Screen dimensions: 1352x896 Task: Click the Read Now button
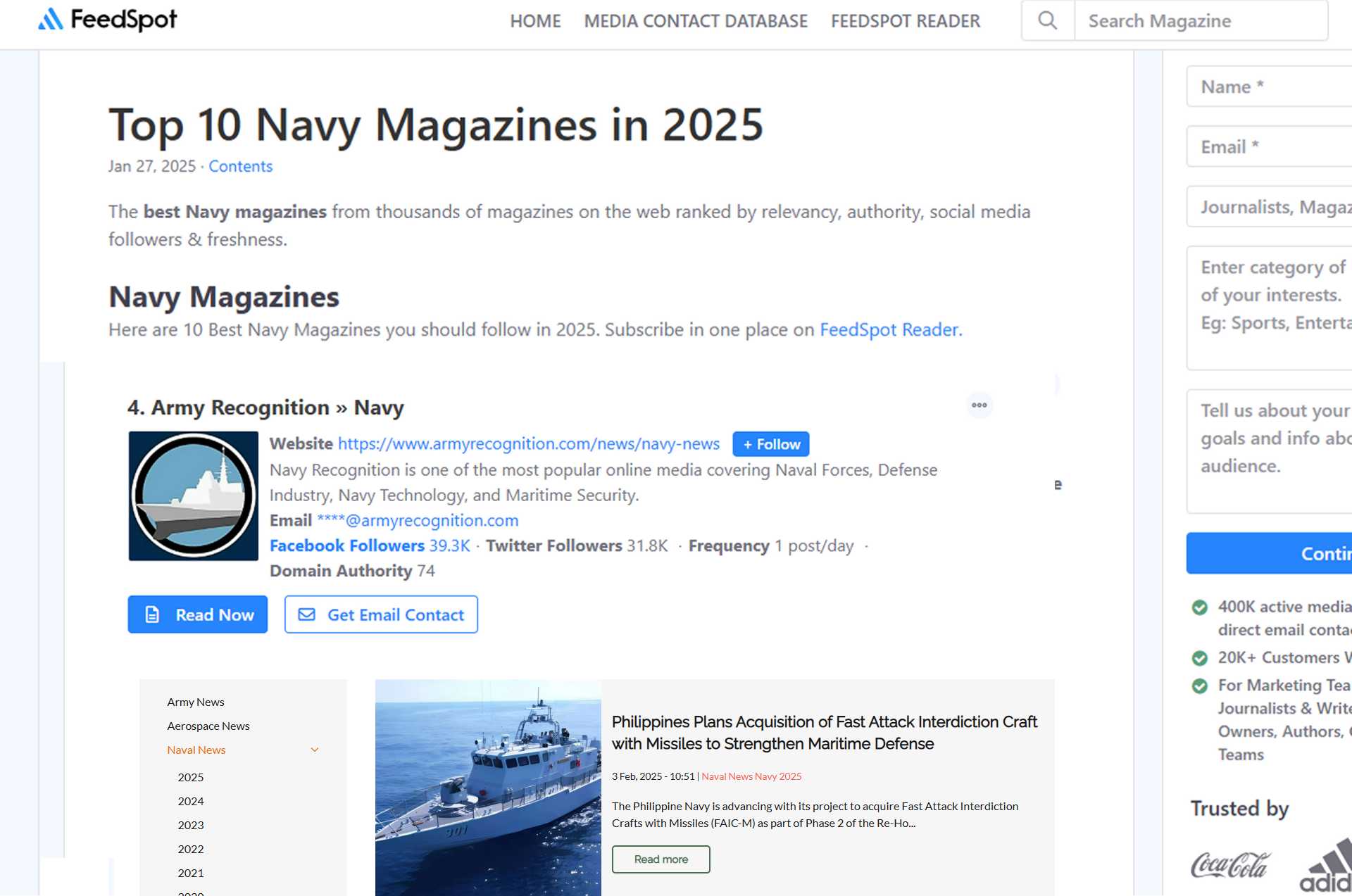197,614
